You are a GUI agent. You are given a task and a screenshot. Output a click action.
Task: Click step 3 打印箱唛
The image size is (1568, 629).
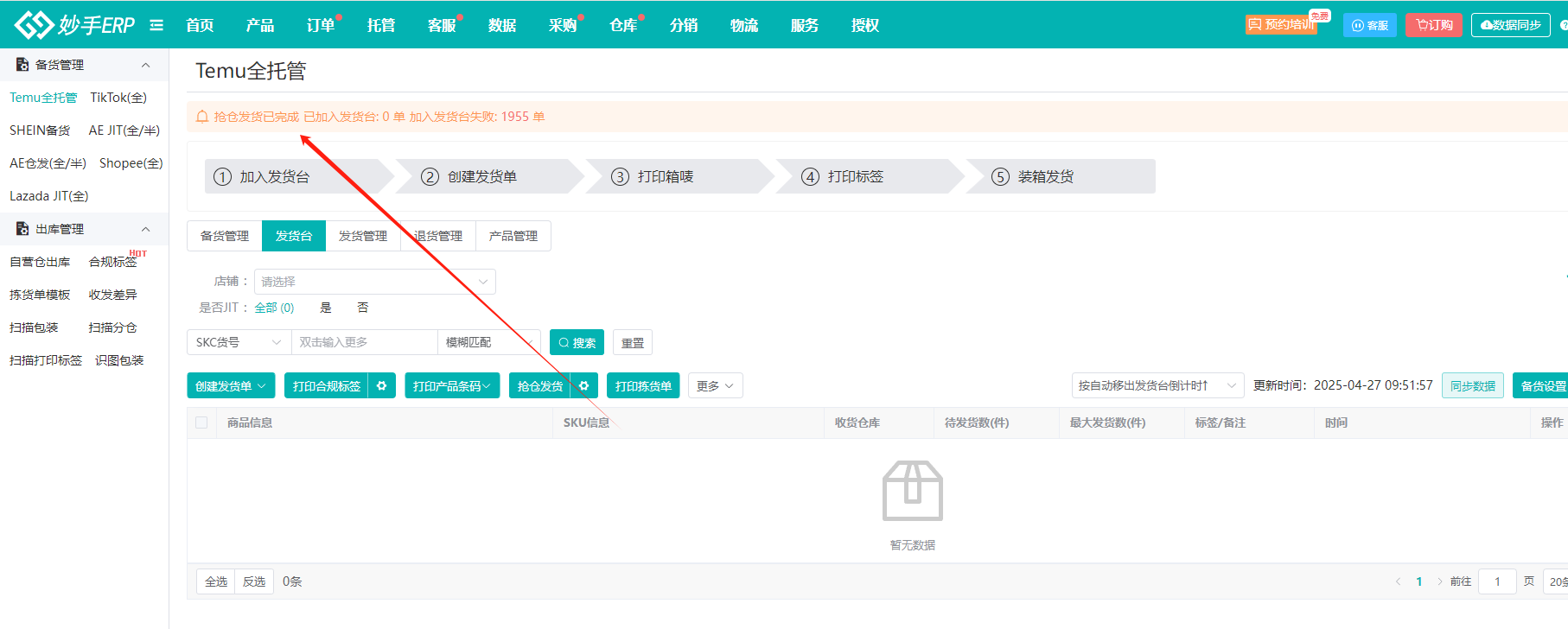679,176
